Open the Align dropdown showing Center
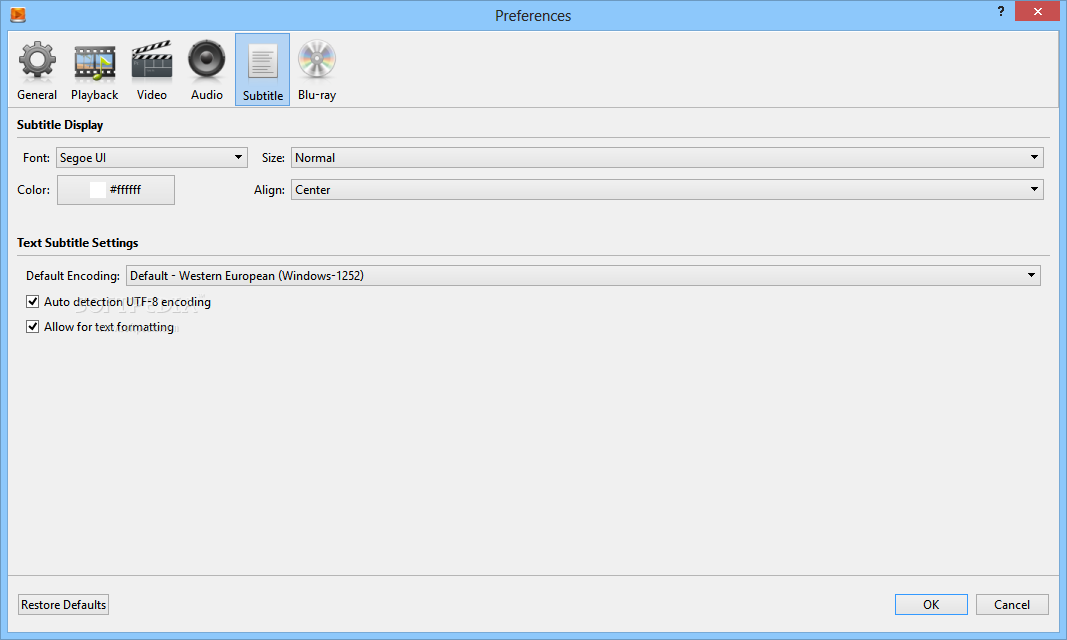The height and width of the screenshot is (640, 1067). pyautogui.click(x=667, y=190)
